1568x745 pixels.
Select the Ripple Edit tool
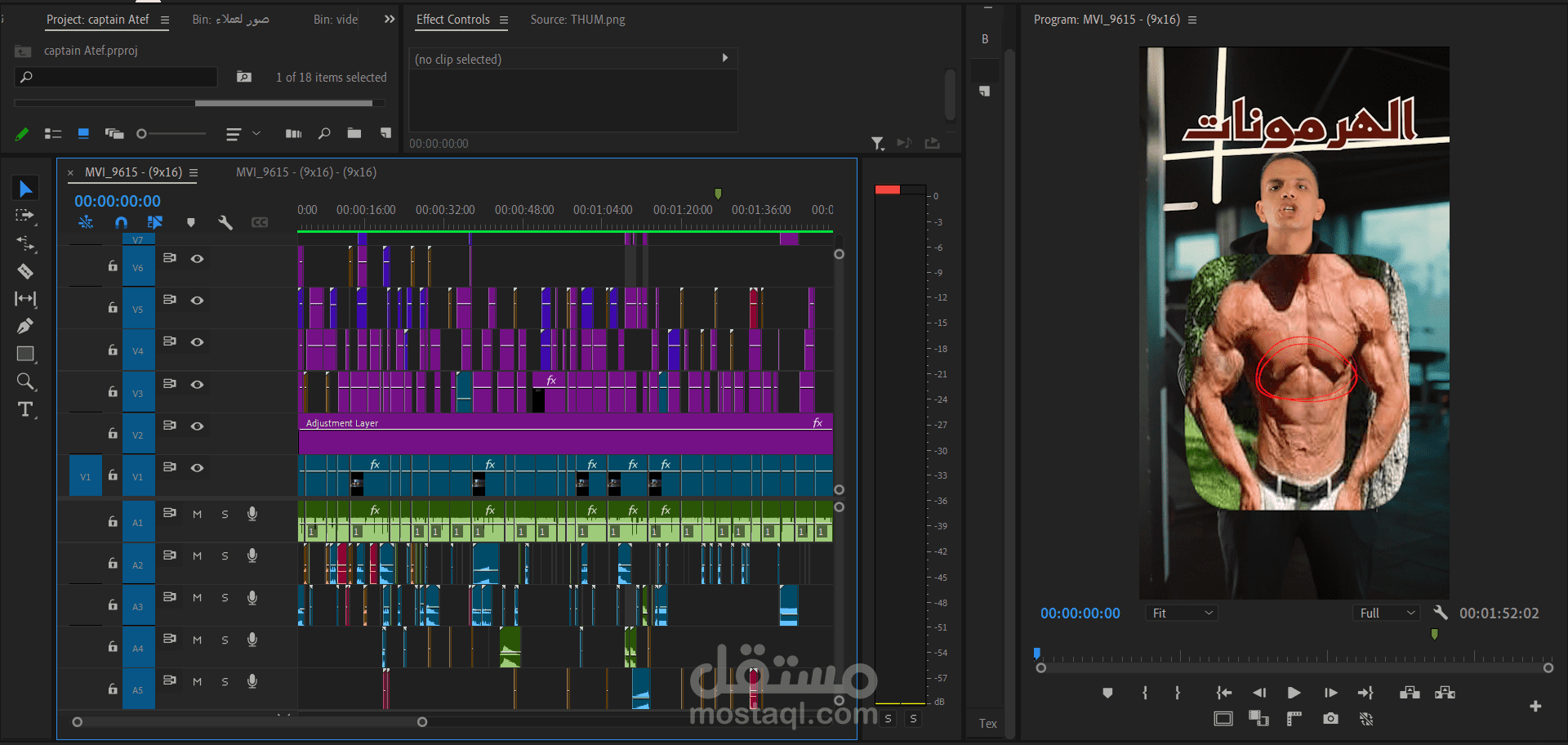tap(25, 243)
